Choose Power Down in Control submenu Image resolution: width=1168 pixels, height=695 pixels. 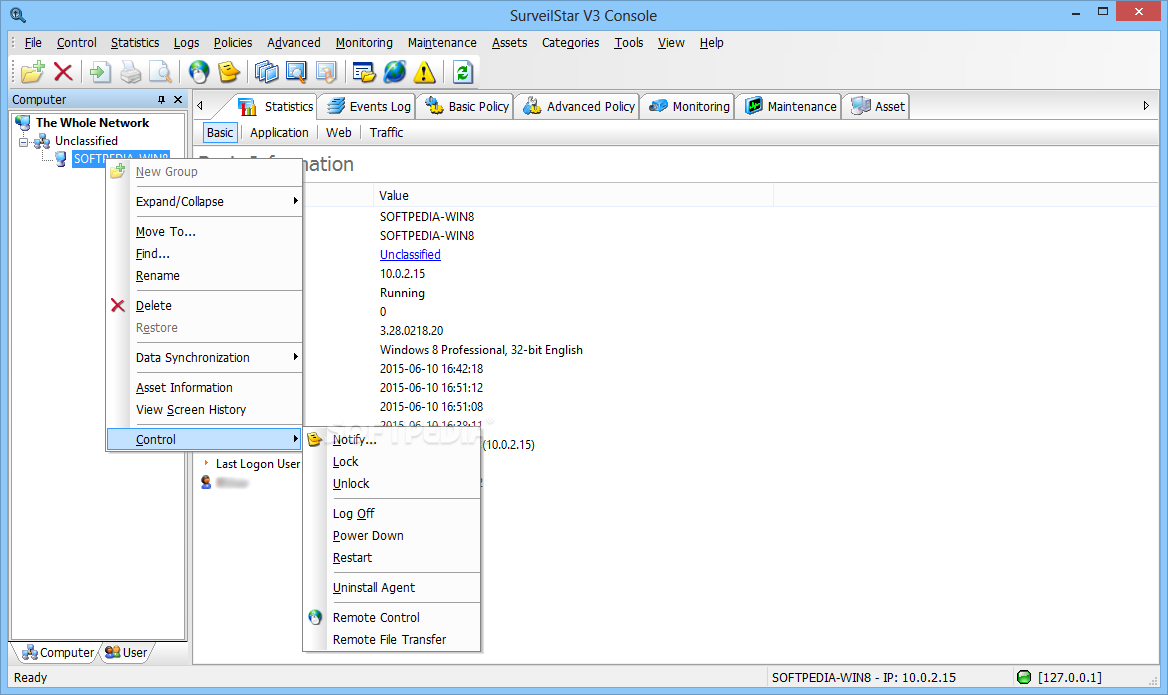tap(392, 536)
